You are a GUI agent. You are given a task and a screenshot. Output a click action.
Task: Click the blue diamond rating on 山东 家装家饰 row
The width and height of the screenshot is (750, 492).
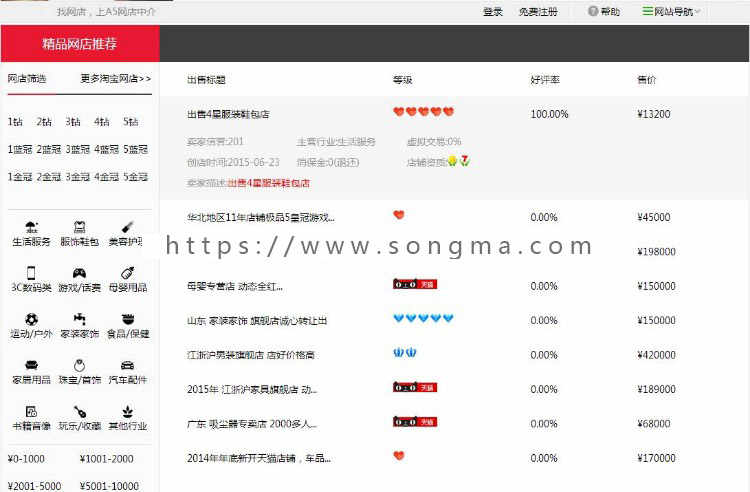423,318
